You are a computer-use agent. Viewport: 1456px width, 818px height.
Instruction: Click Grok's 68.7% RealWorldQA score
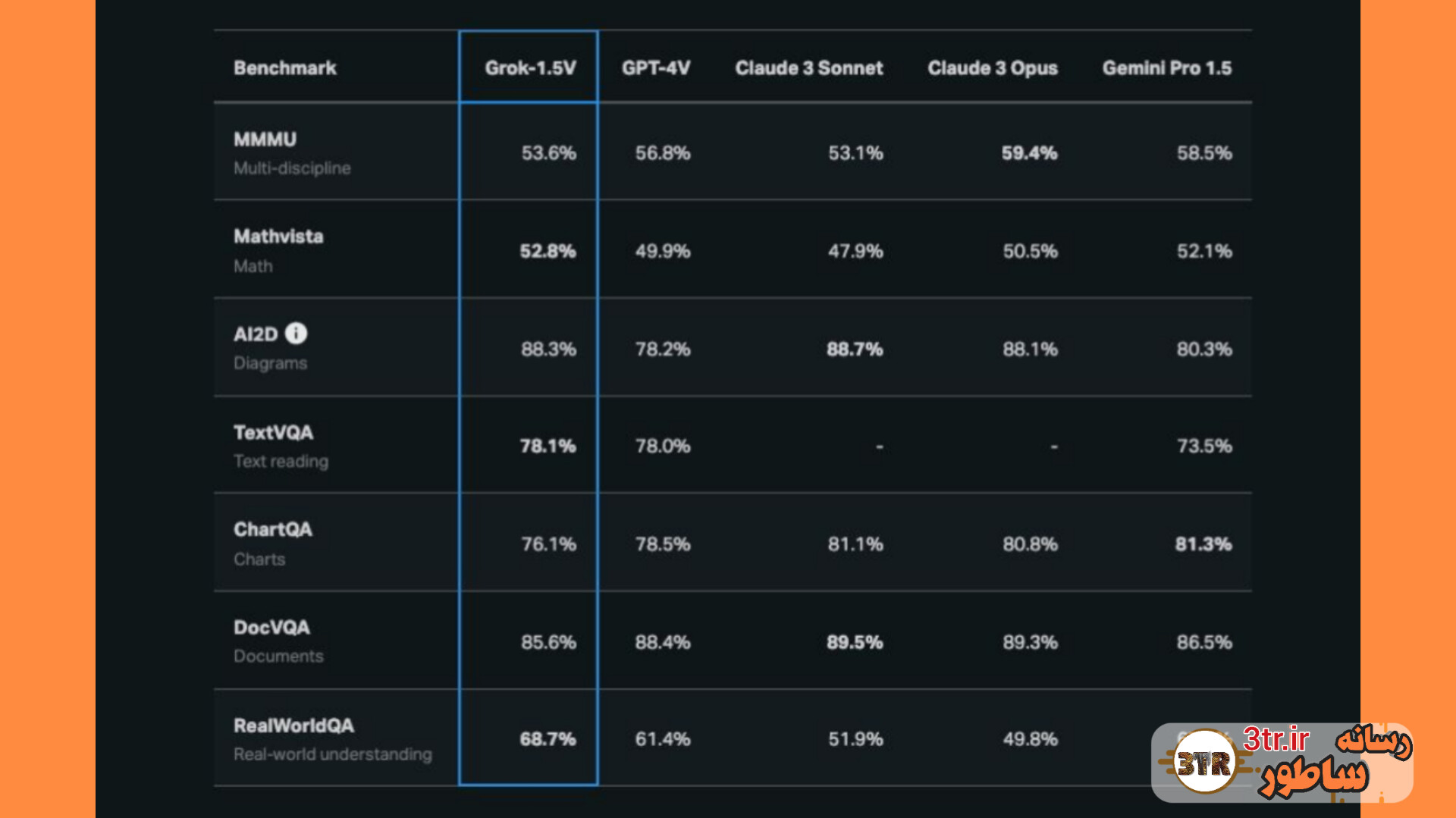point(548,739)
